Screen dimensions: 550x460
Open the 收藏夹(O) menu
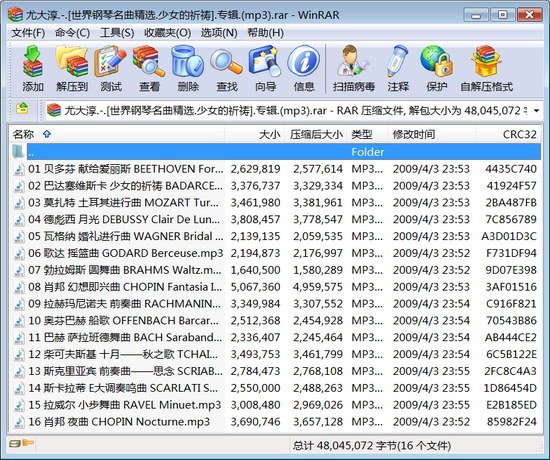[168, 33]
